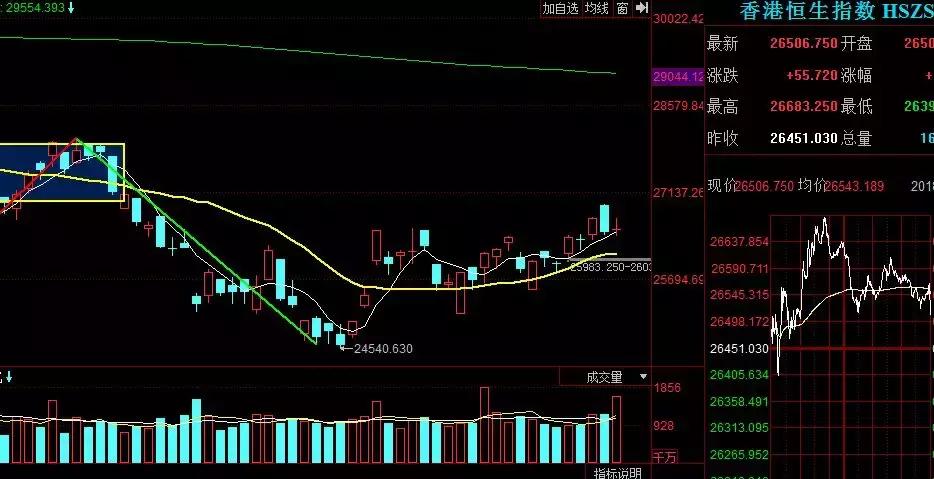Image resolution: width=934 pixels, height=479 pixels.
Task: Click the down arrow beside 亿 in volume panel
Action: click(9, 377)
